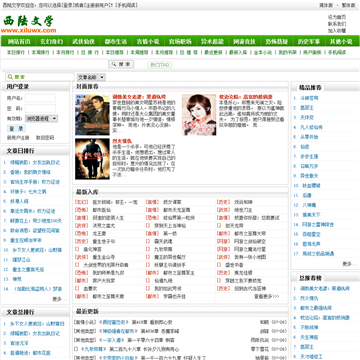Open the 文章名称 search-type dropdown
This screenshot has height=360, width=360.
pyautogui.click(x=91, y=77)
